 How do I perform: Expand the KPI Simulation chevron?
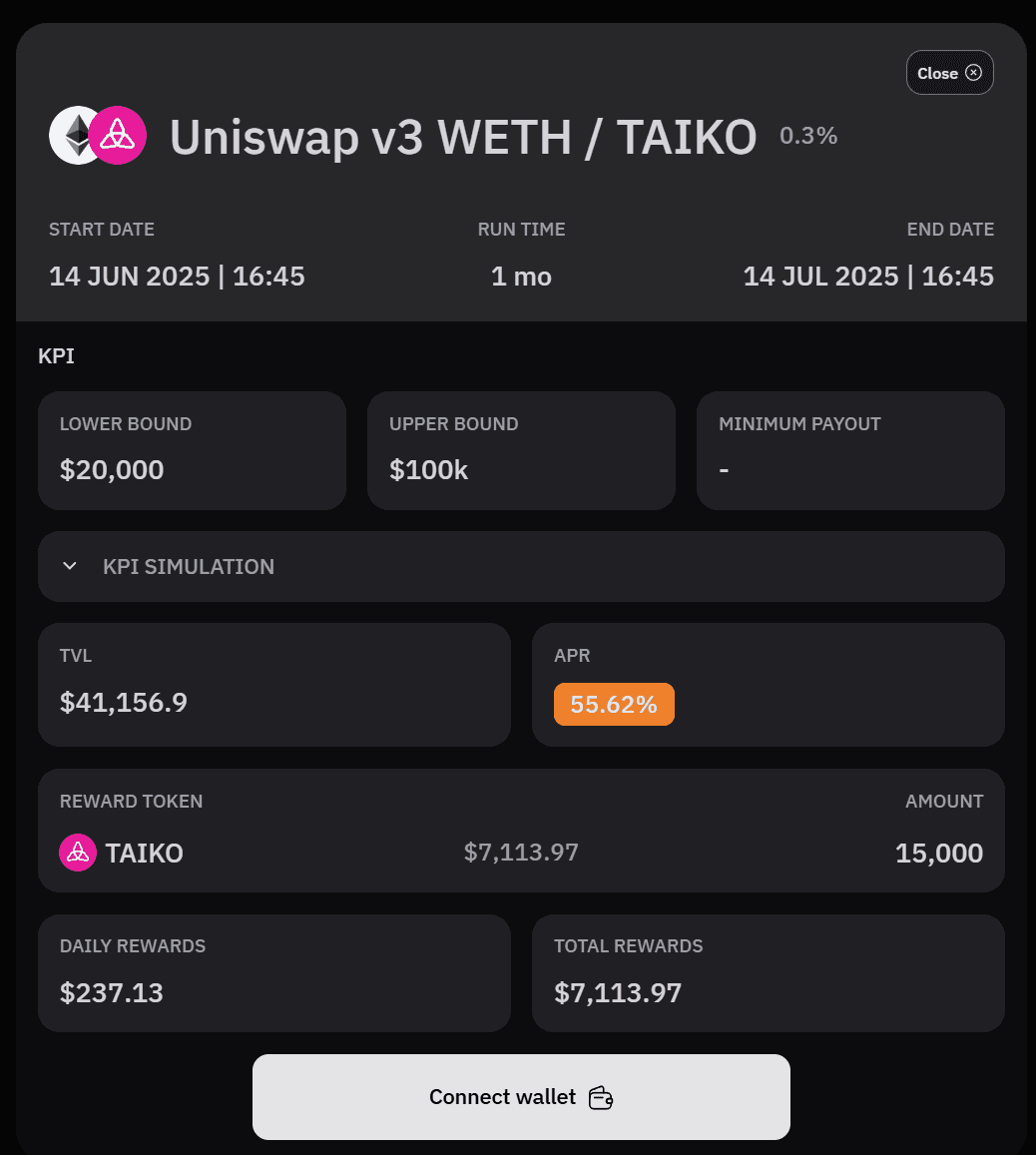pyautogui.click(x=70, y=566)
